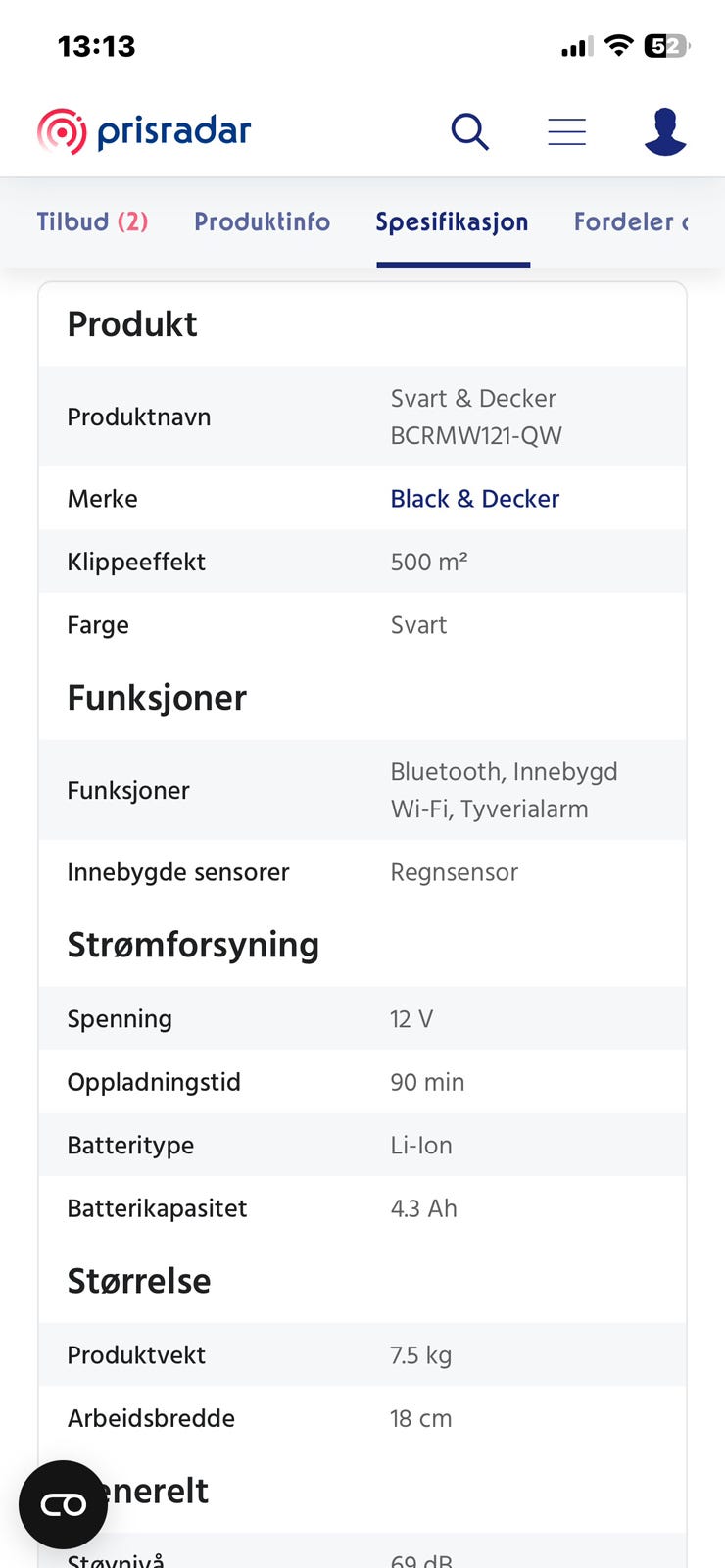This screenshot has height=1568, width=725.
Task: Switch to the Tilbud (2) tab
Action: tap(92, 221)
